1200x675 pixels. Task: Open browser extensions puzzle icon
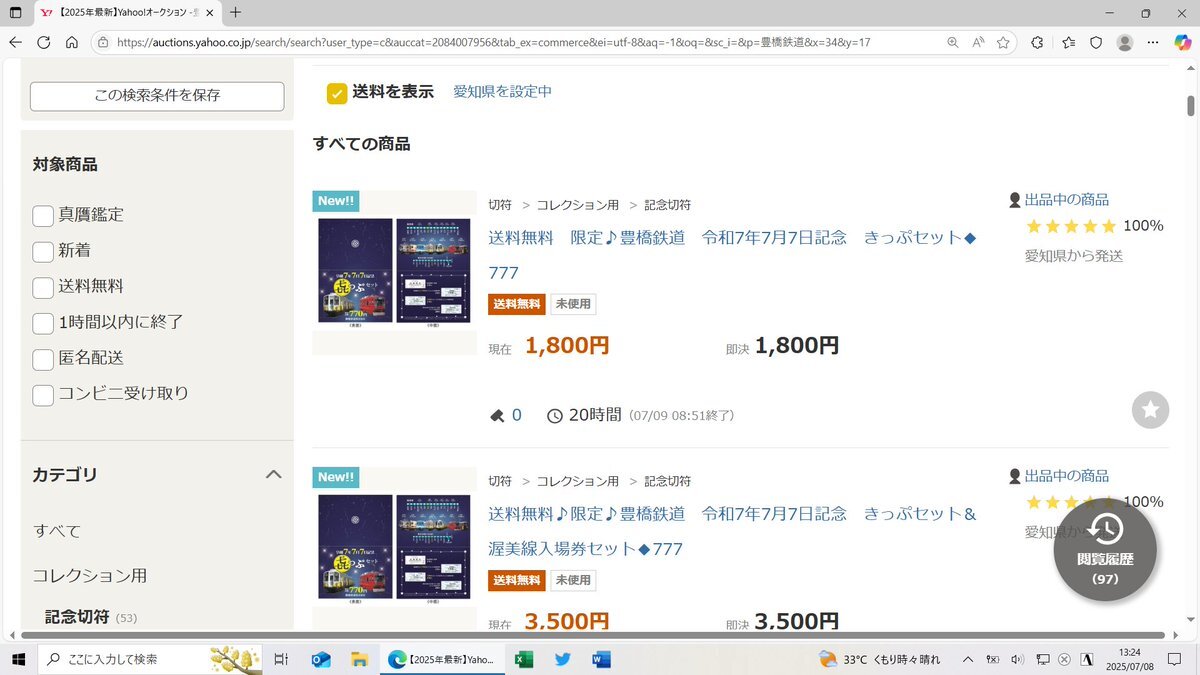[1037, 42]
